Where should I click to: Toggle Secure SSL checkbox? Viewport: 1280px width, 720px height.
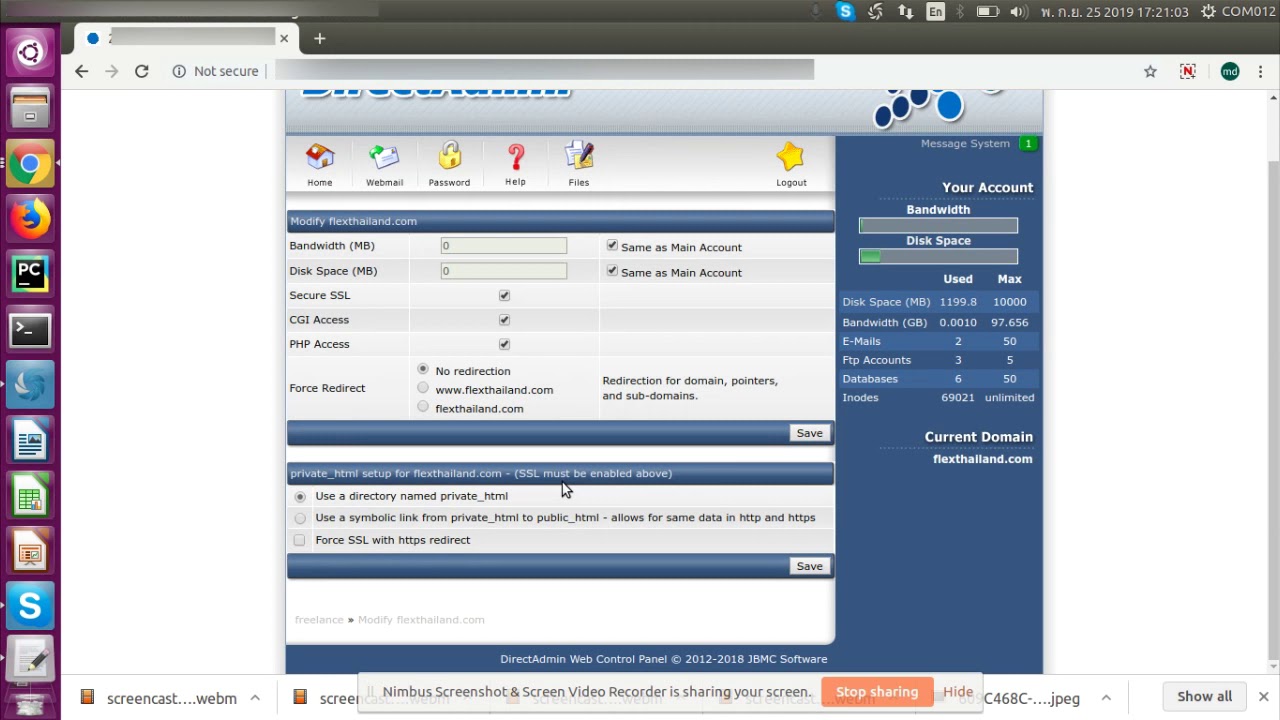(x=504, y=296)
